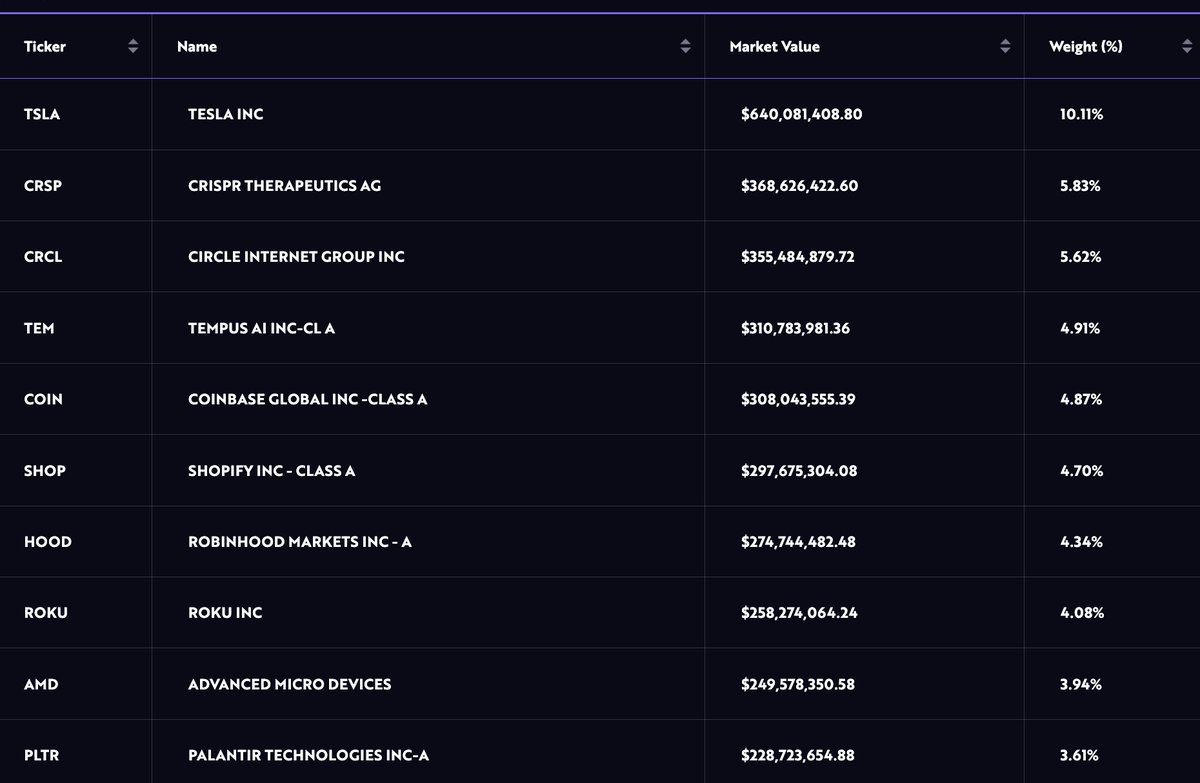Sort by Weight (%) arrow icon
This screenshot has width=1200, height=783.
click(x=1185, y=46)
